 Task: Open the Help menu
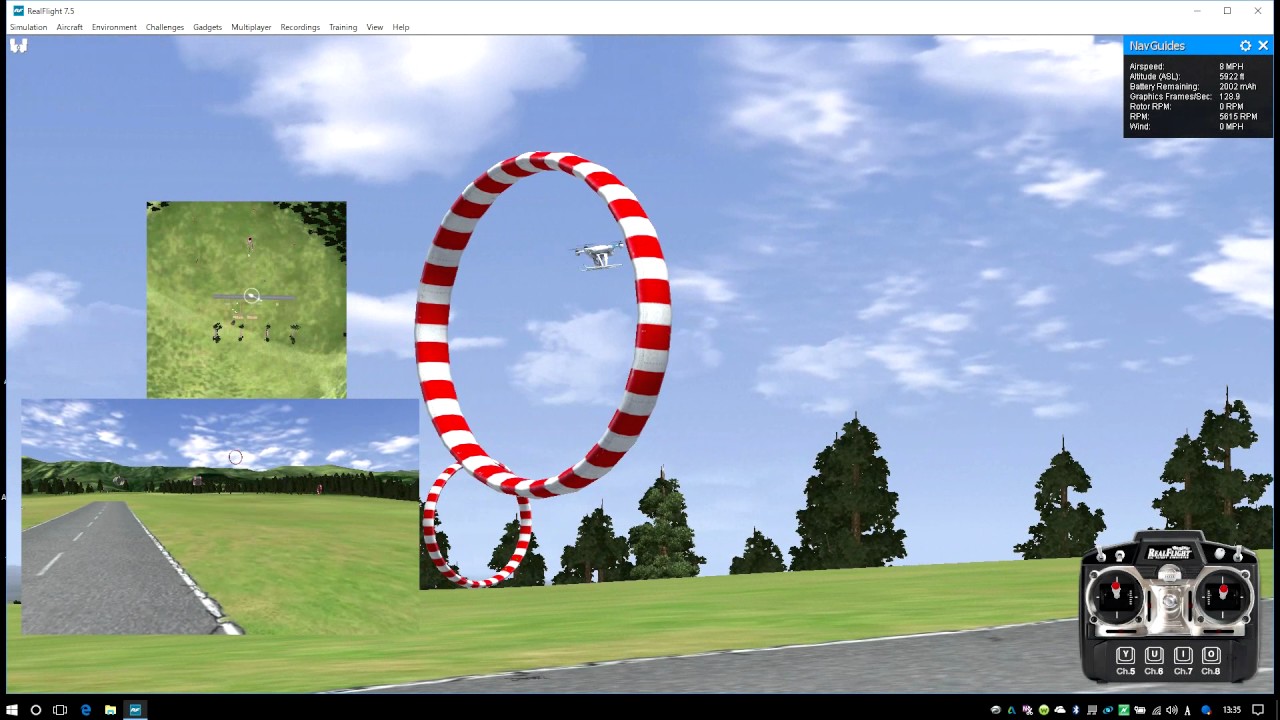[401, 27]
